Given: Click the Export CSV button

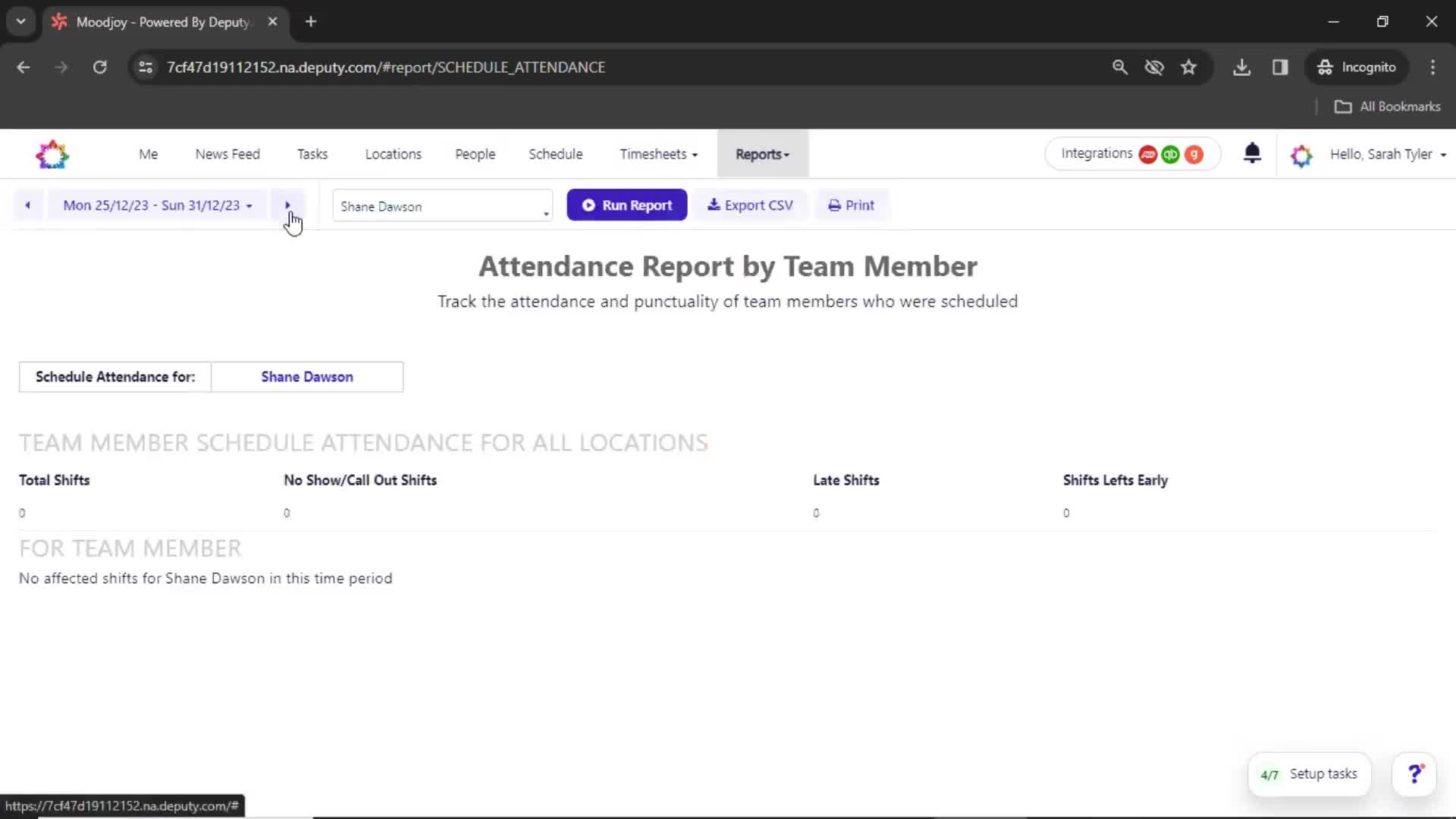Looking at the screenshot, I should (750, 205).
